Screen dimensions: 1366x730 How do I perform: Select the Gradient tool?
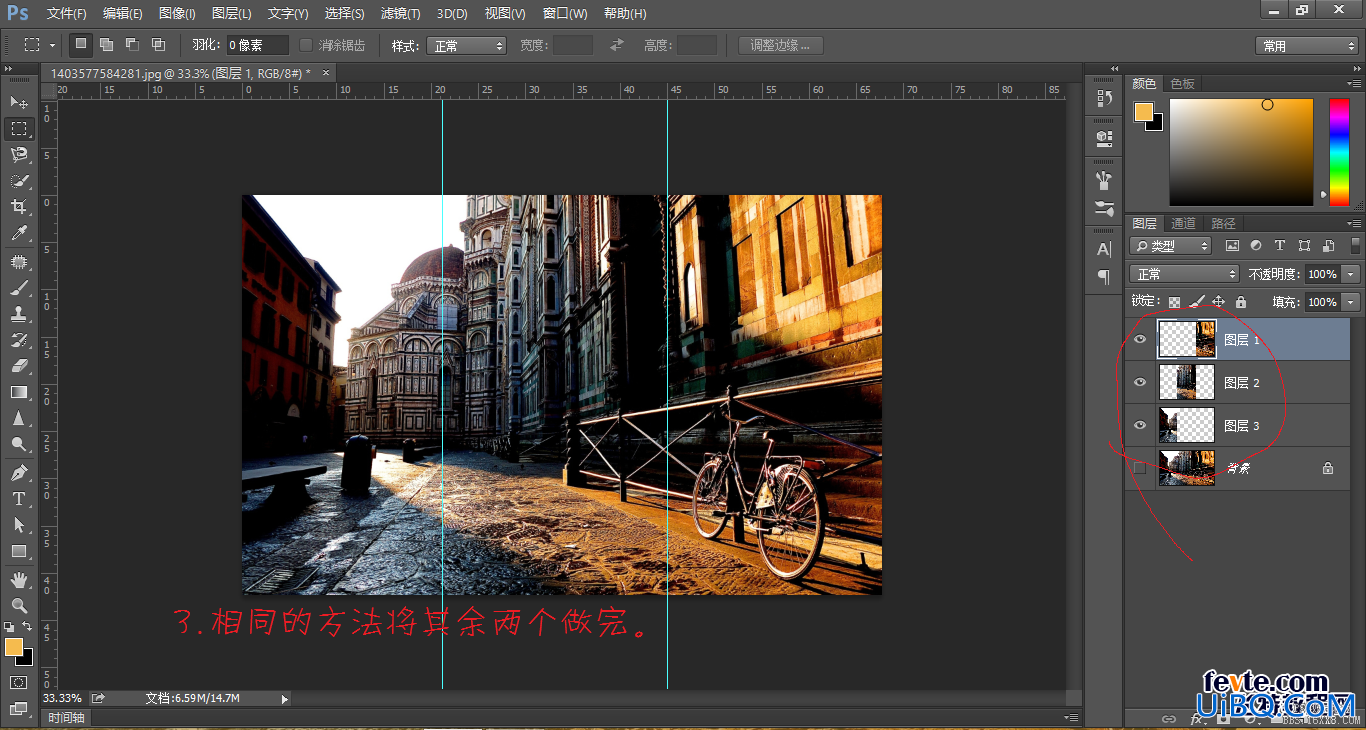click(x=19, y=392)
